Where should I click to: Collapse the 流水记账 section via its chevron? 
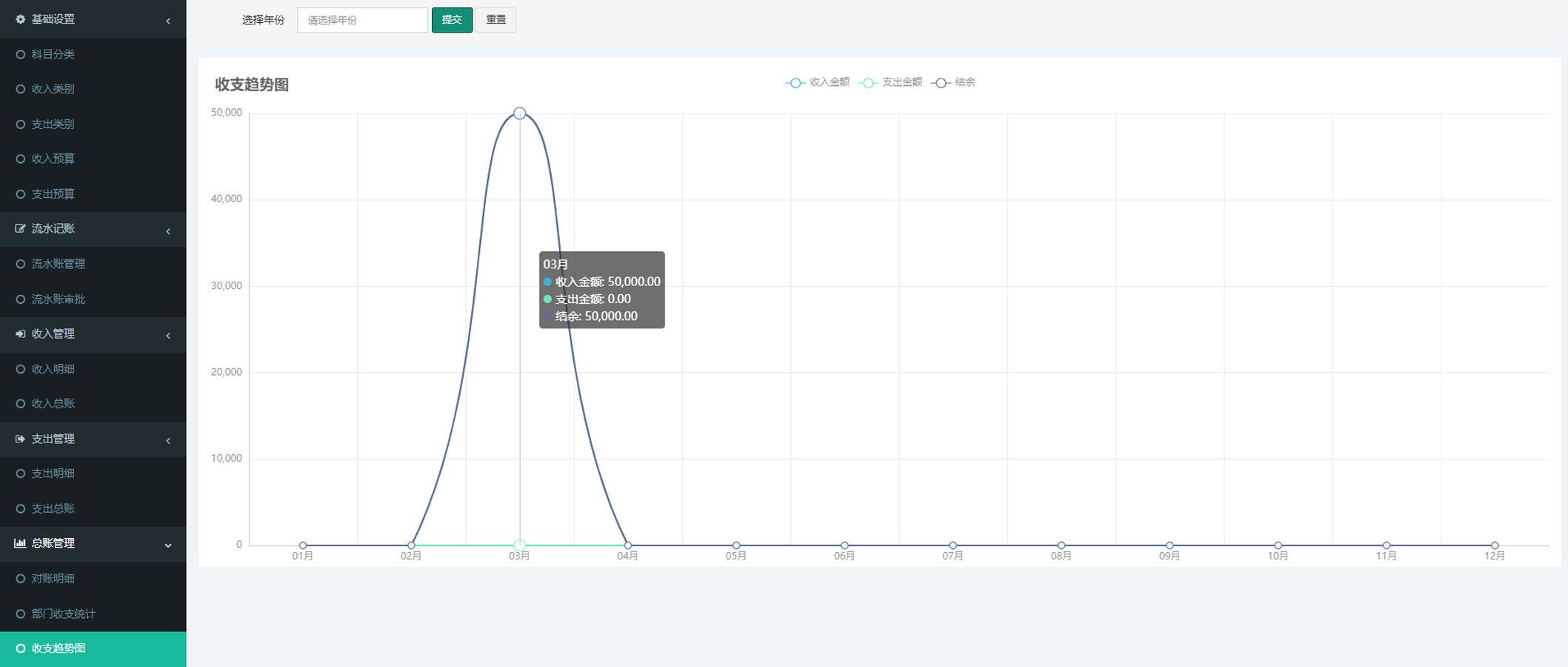168,231
